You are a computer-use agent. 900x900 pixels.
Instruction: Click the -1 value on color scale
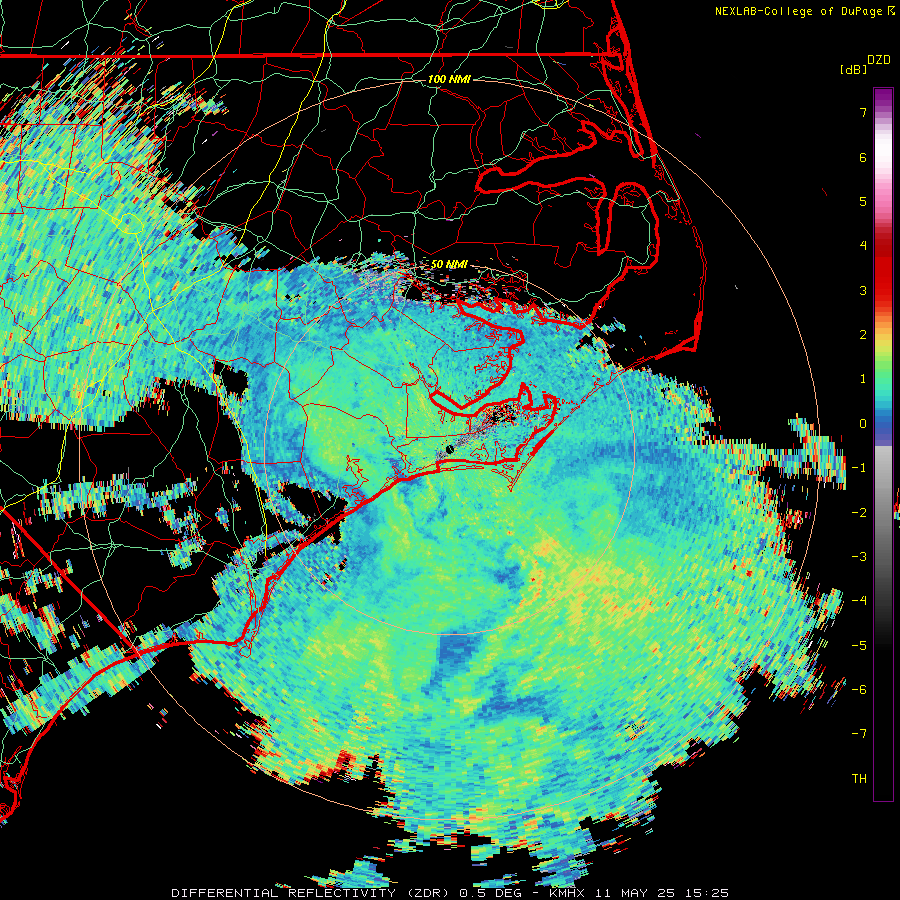coord(859,468)
